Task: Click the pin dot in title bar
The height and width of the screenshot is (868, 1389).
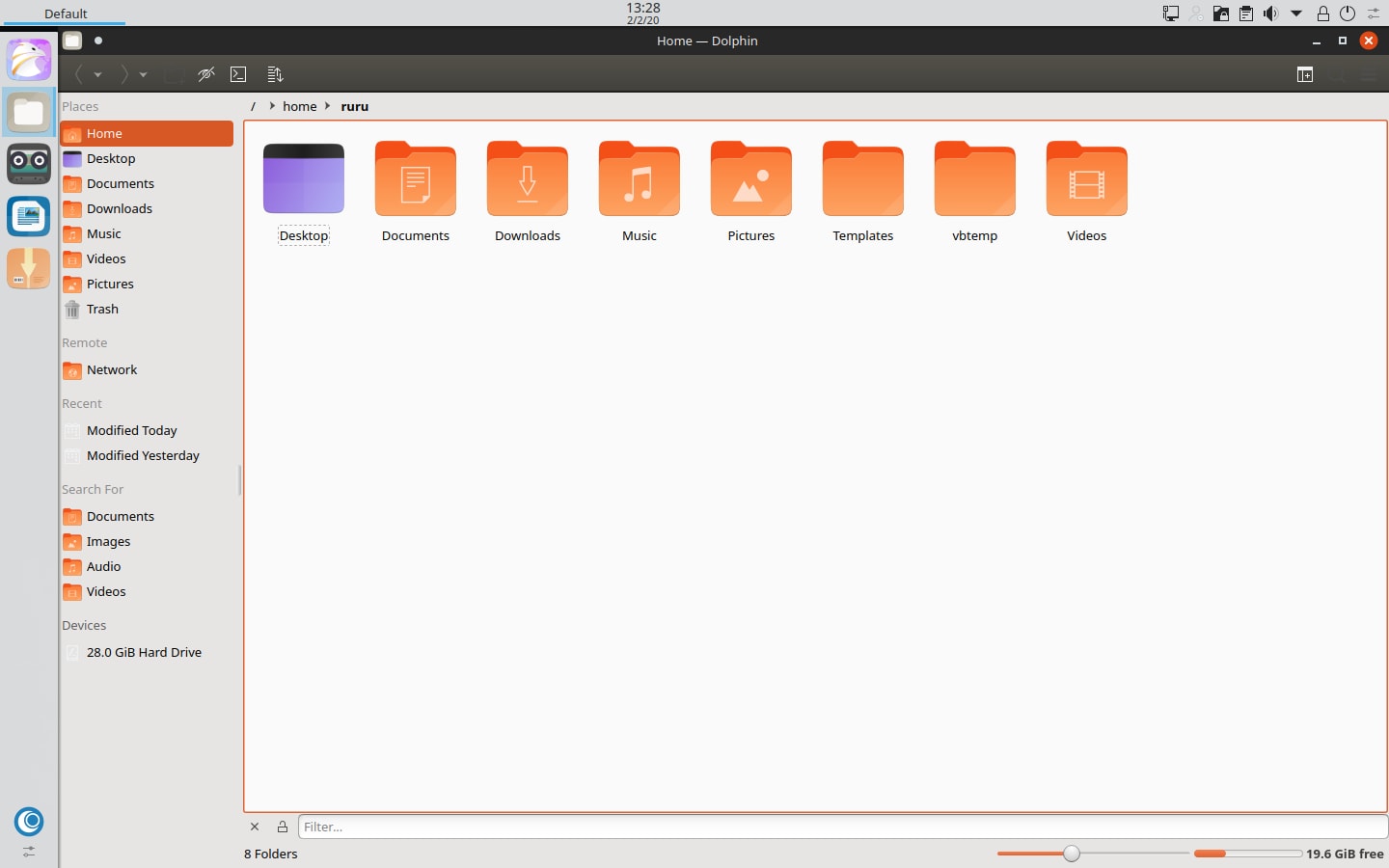Action: point(98,41)
